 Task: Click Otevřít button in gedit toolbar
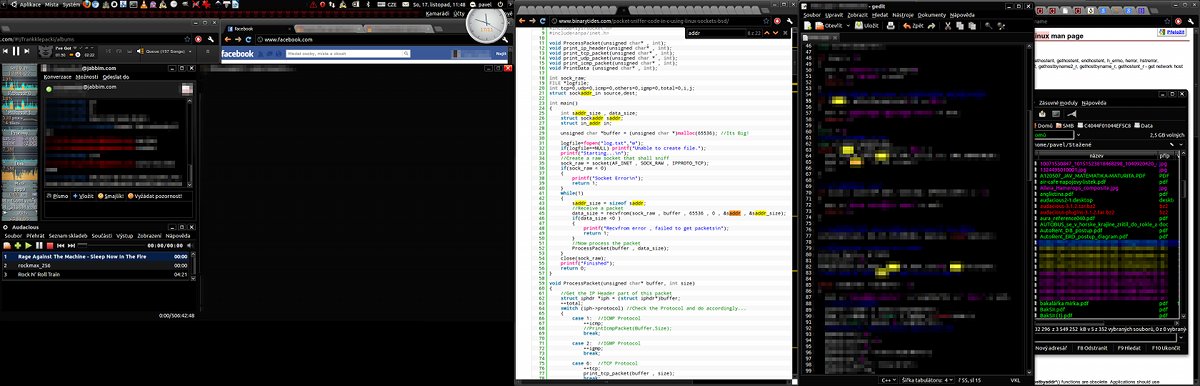pos(829,26)
